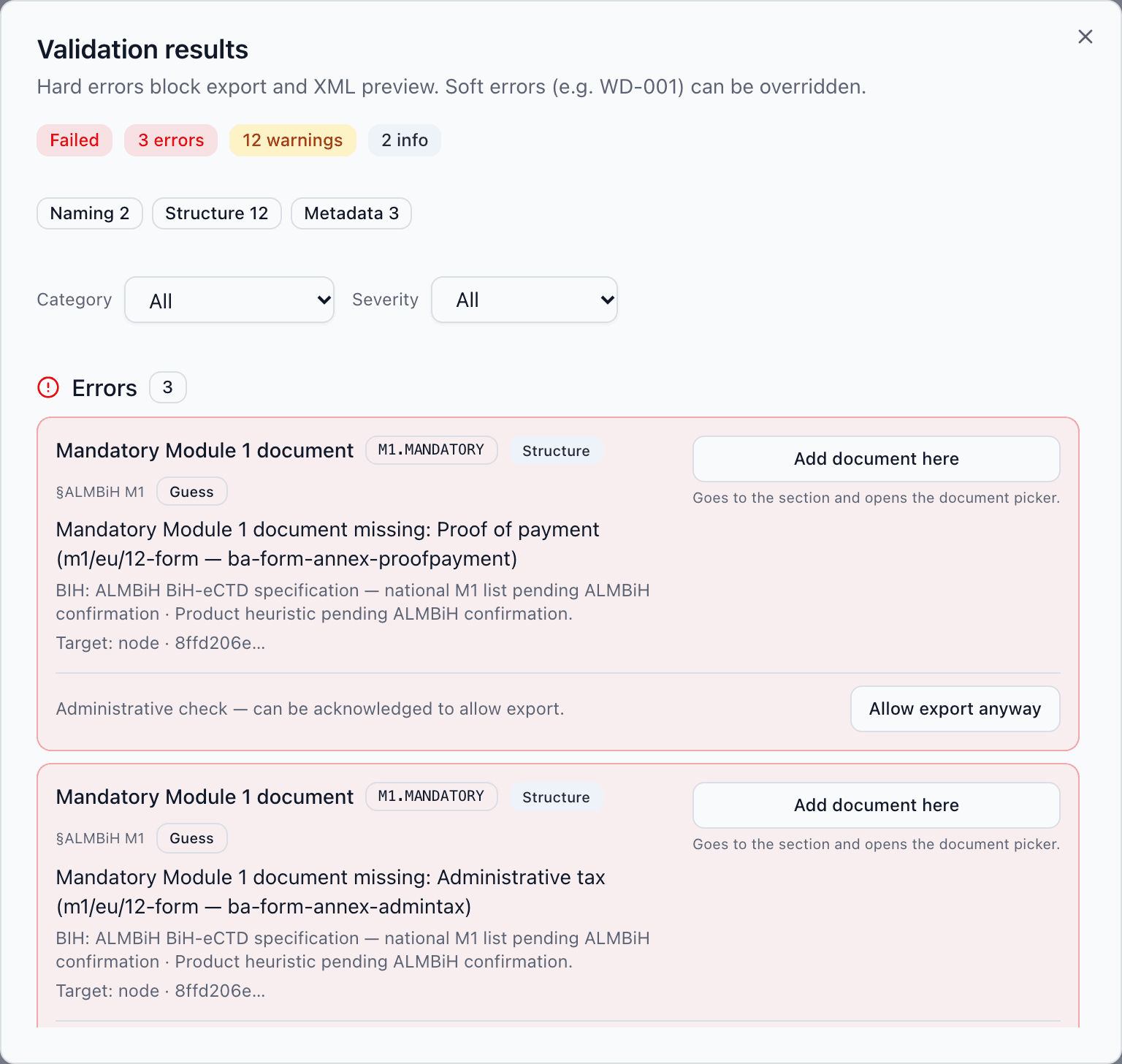The height and width of the screenshot is (1064, 1122).
Task: Click Structure tag in Proof of payment card
Action: click(556, 451)
